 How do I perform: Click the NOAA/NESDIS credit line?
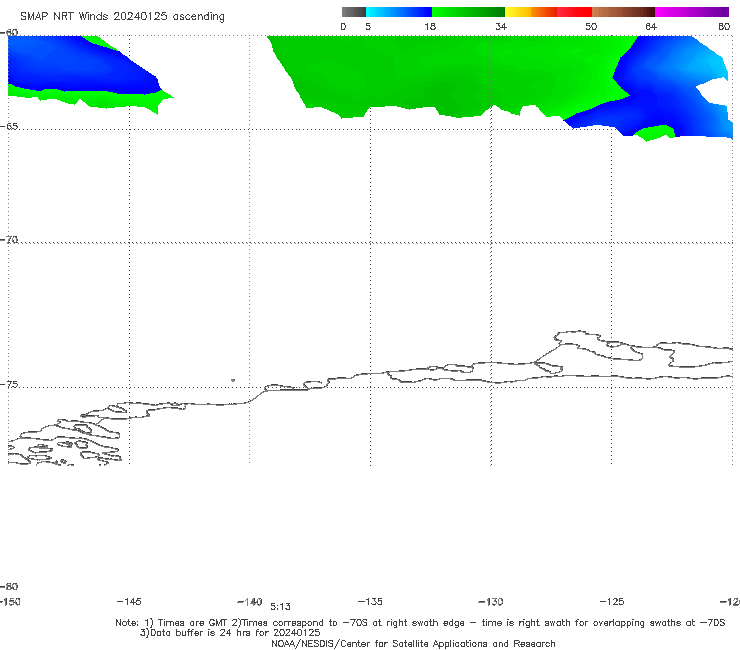[413, 643]
